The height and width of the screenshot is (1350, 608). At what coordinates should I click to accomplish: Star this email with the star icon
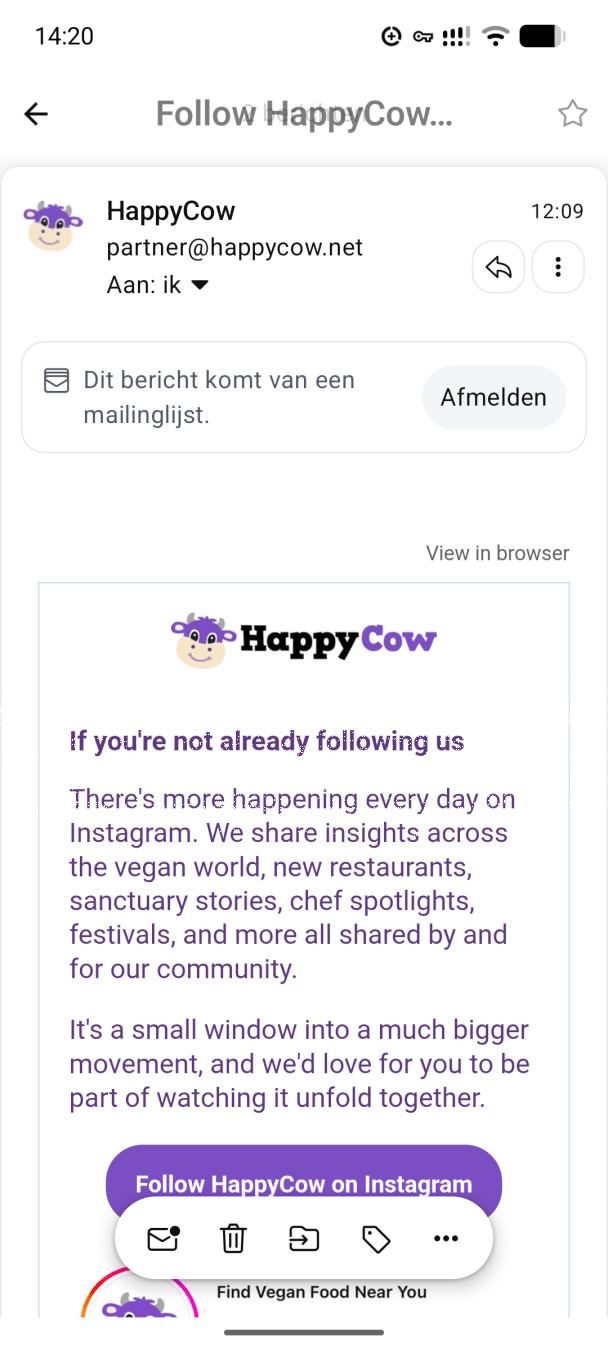572,114
